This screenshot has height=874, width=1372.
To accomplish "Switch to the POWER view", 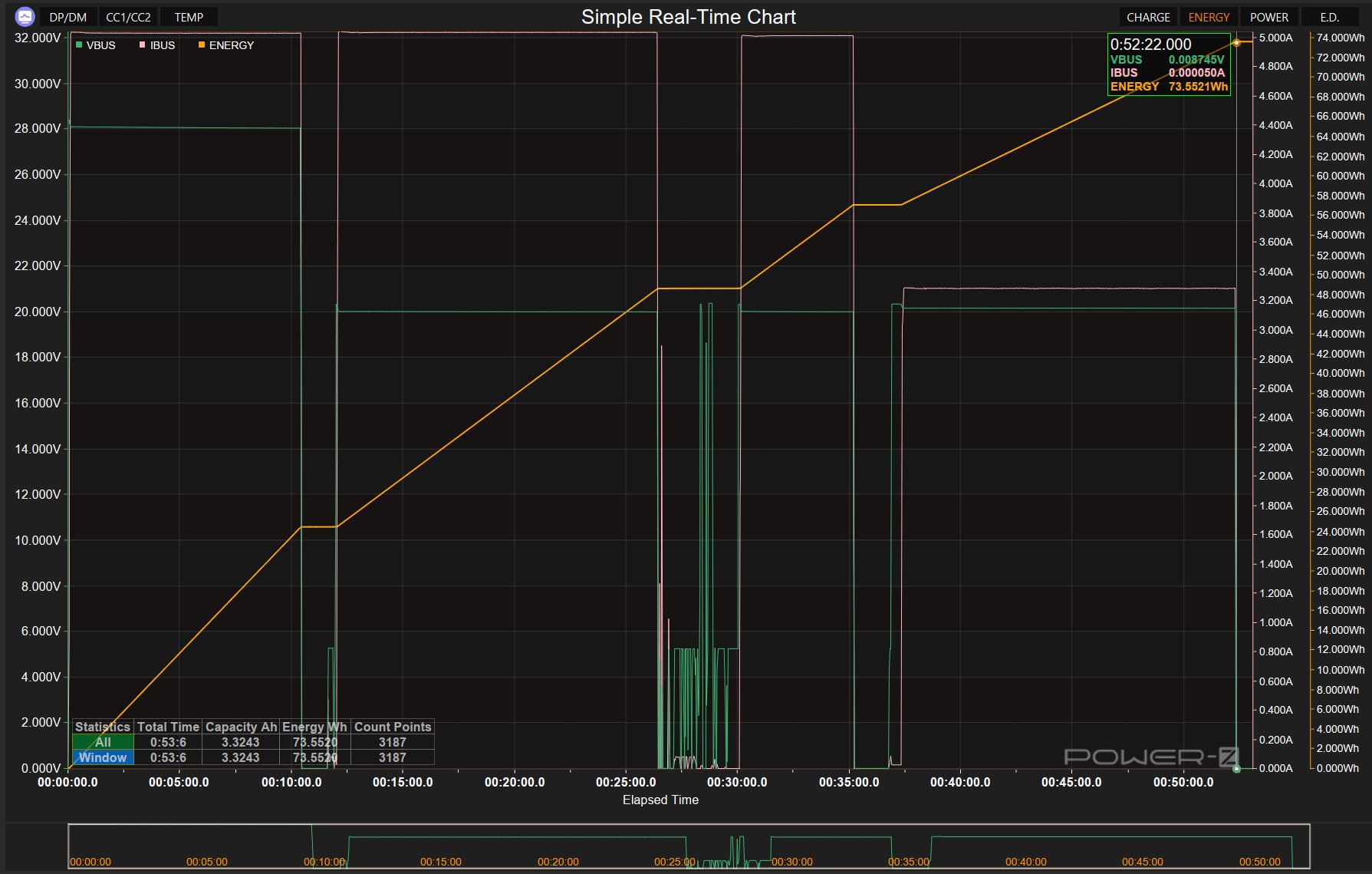I will (1269, 17).
